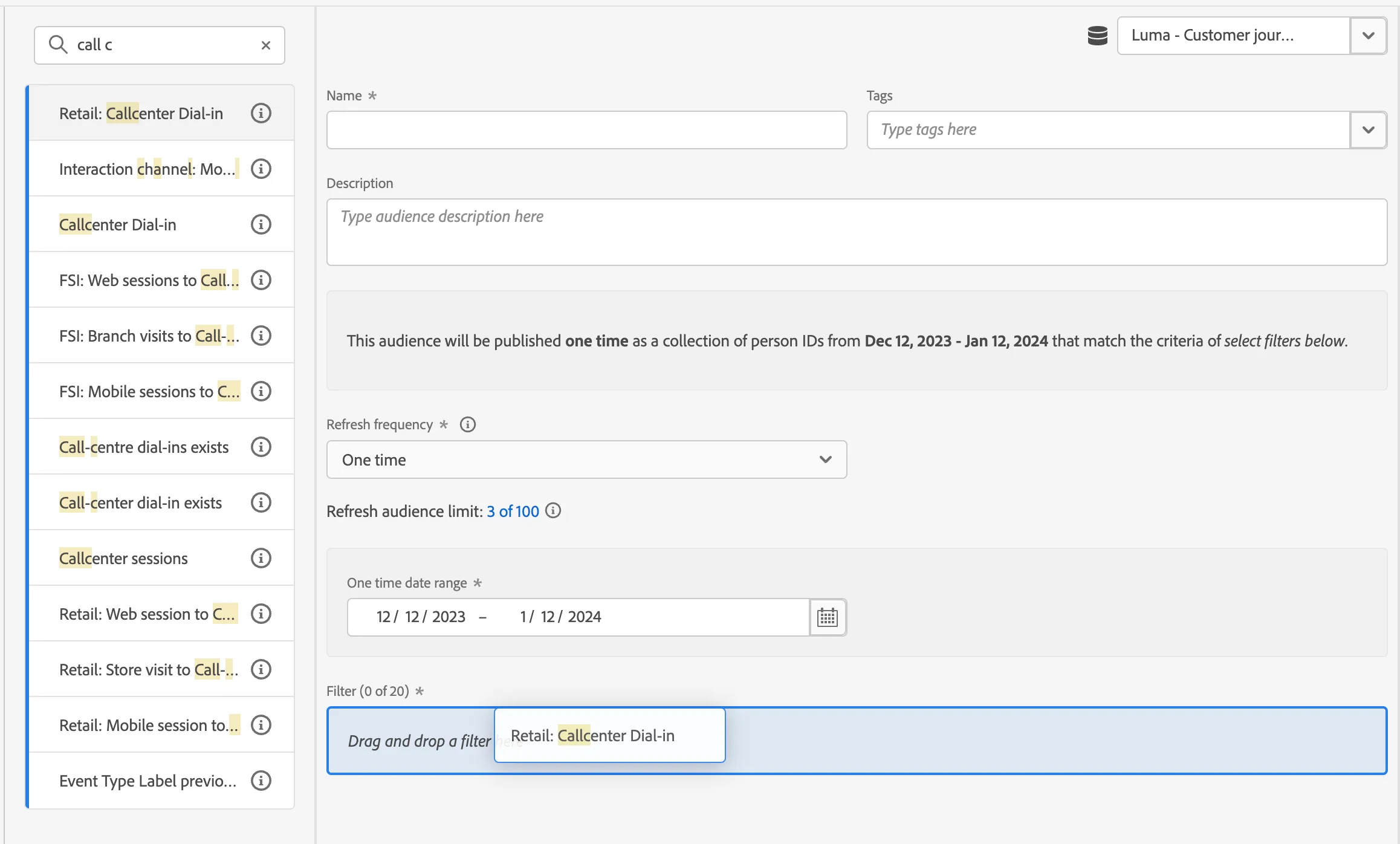Open info for Retail: Web session to C...
Screen dimensions: 1400x844
[261, 614]
